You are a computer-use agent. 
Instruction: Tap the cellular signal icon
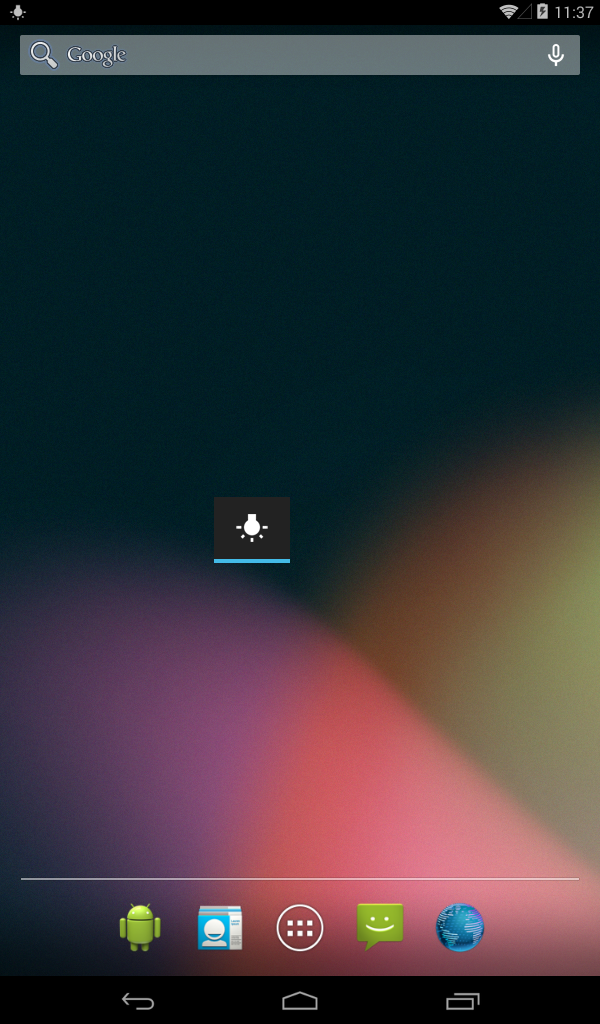coord(526,11)
